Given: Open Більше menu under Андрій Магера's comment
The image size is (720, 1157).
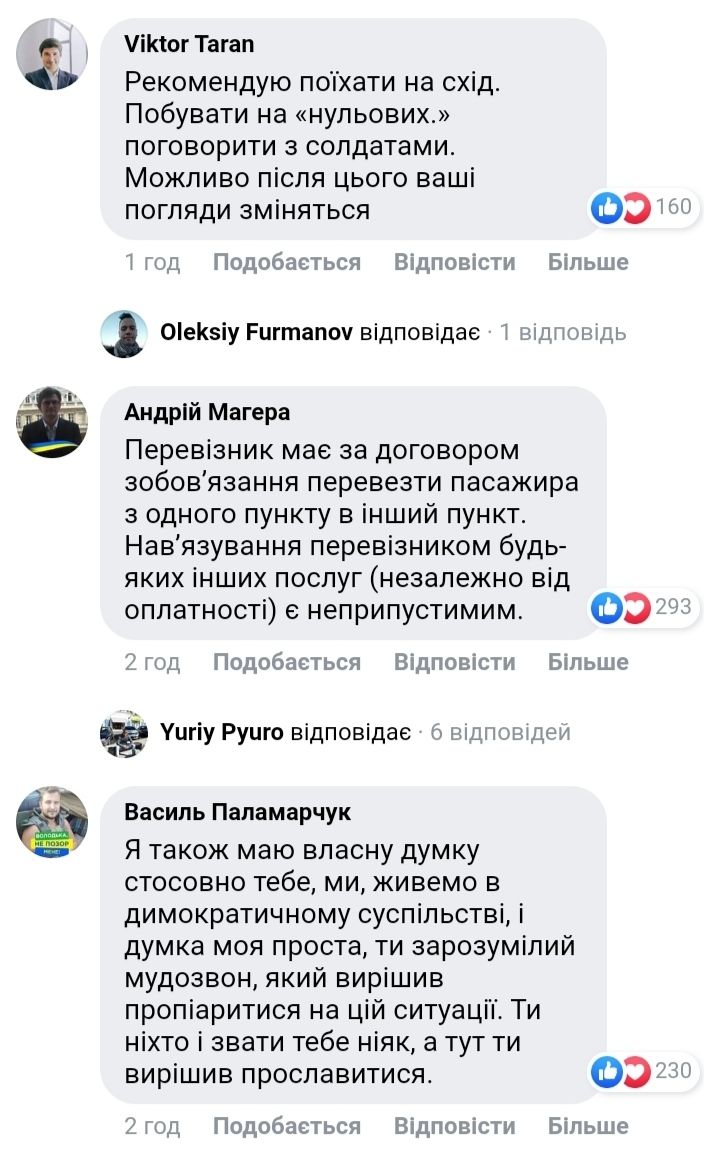Looking at the screenshot, I should [x=588, y=662].
